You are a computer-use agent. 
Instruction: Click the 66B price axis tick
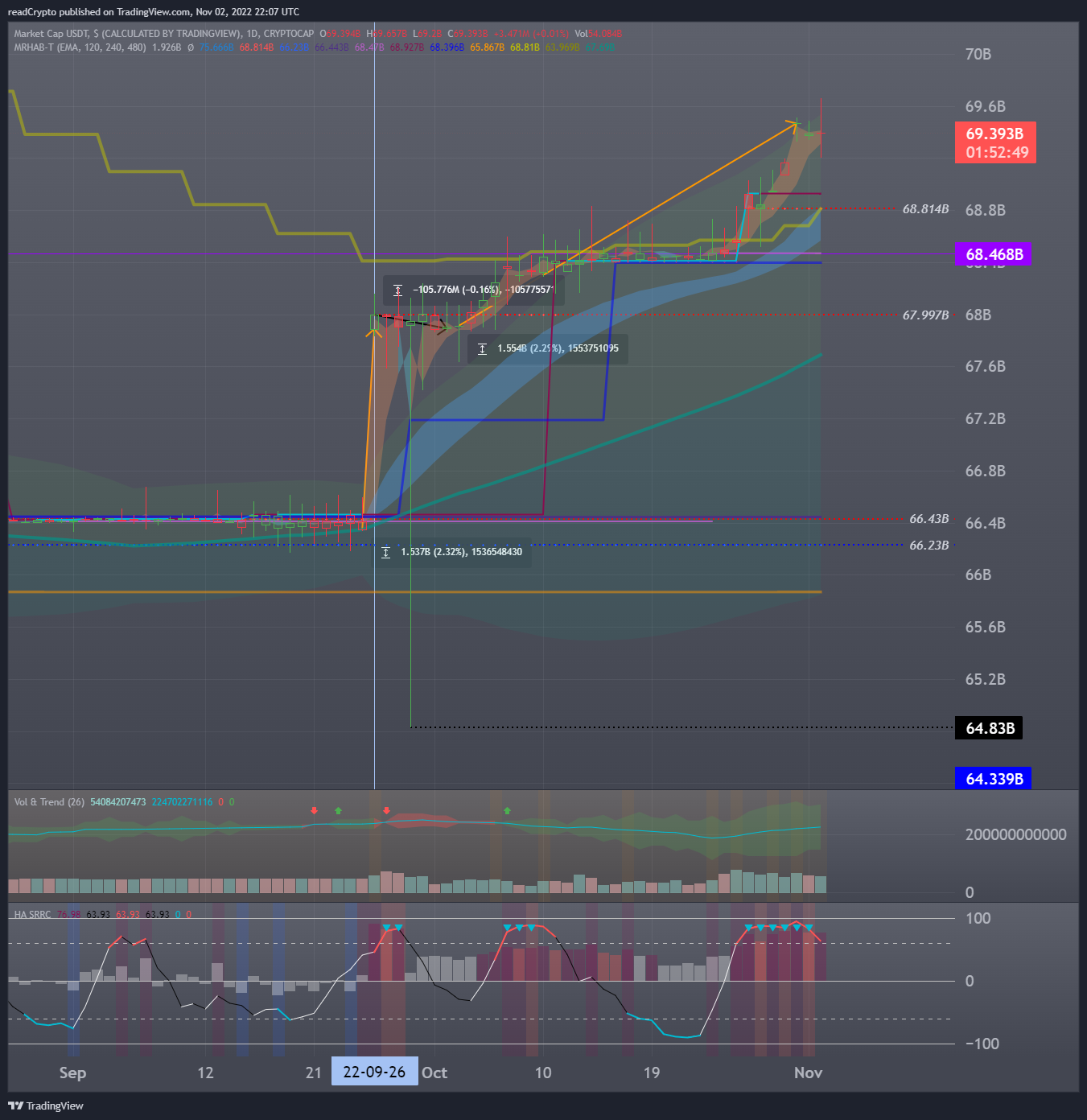point(978,575)
